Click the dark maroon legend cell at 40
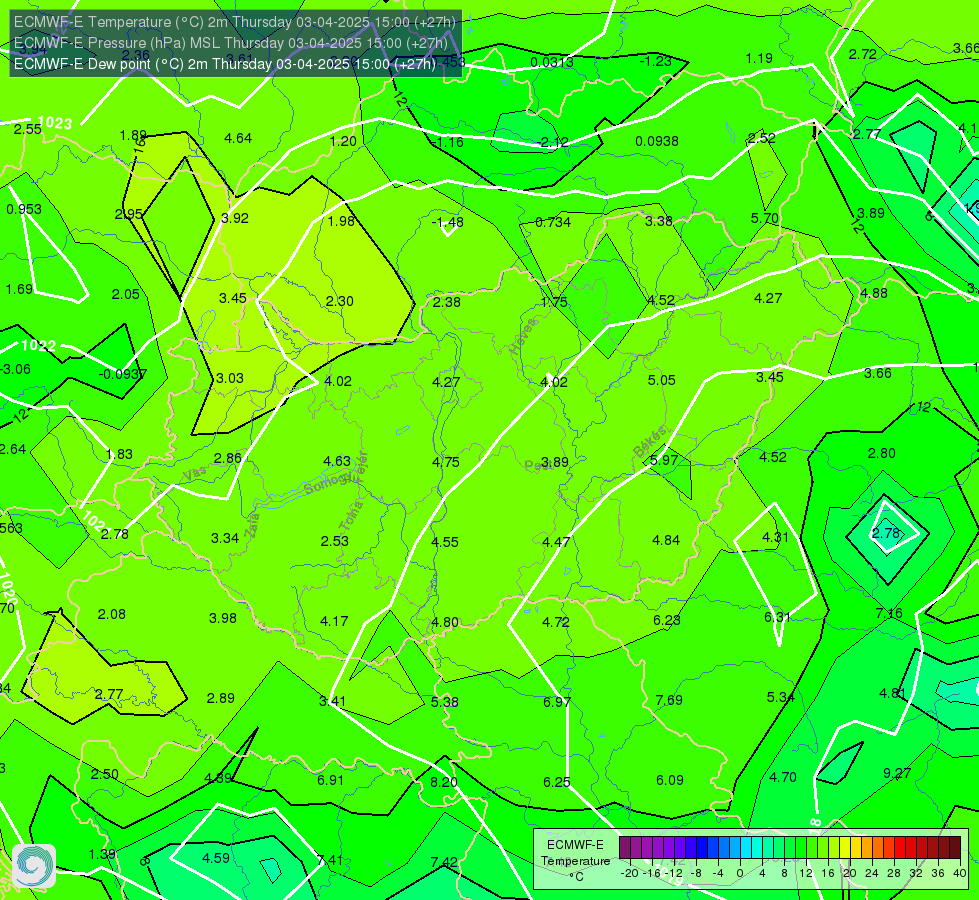 pyautogui.click(x=955, y=848)
